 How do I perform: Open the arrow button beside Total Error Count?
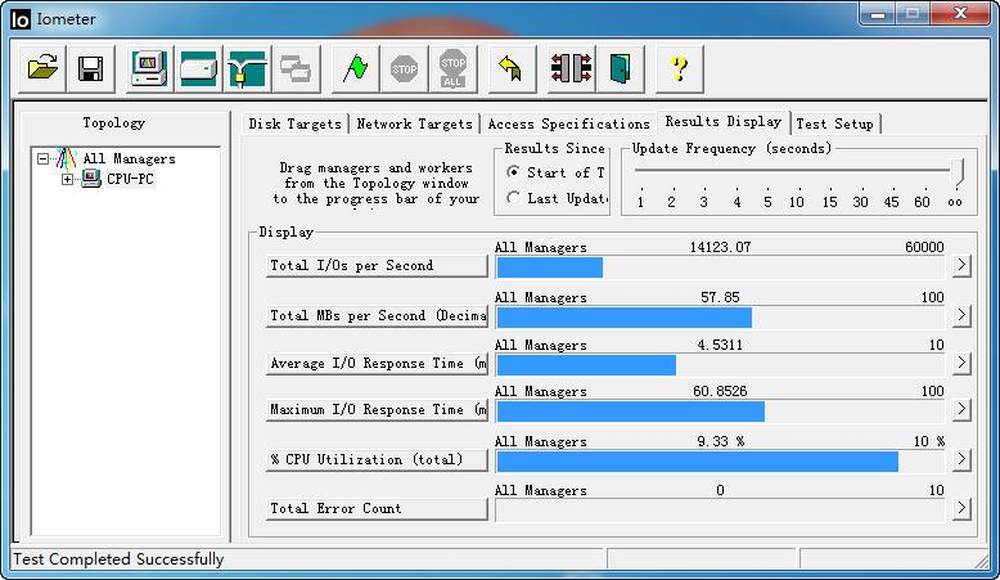point(962,509)
